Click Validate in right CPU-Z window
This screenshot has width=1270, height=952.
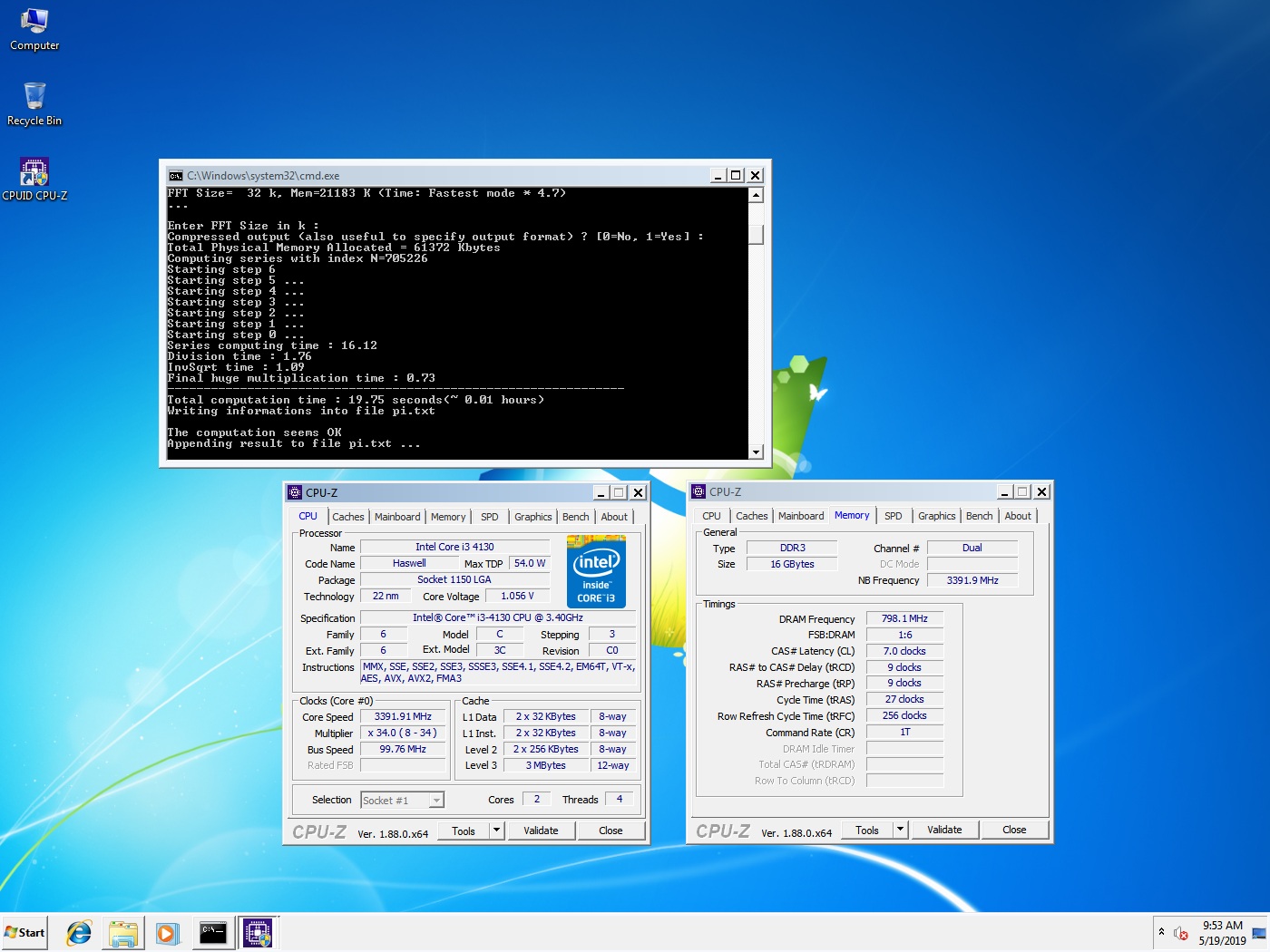[944, 830]
